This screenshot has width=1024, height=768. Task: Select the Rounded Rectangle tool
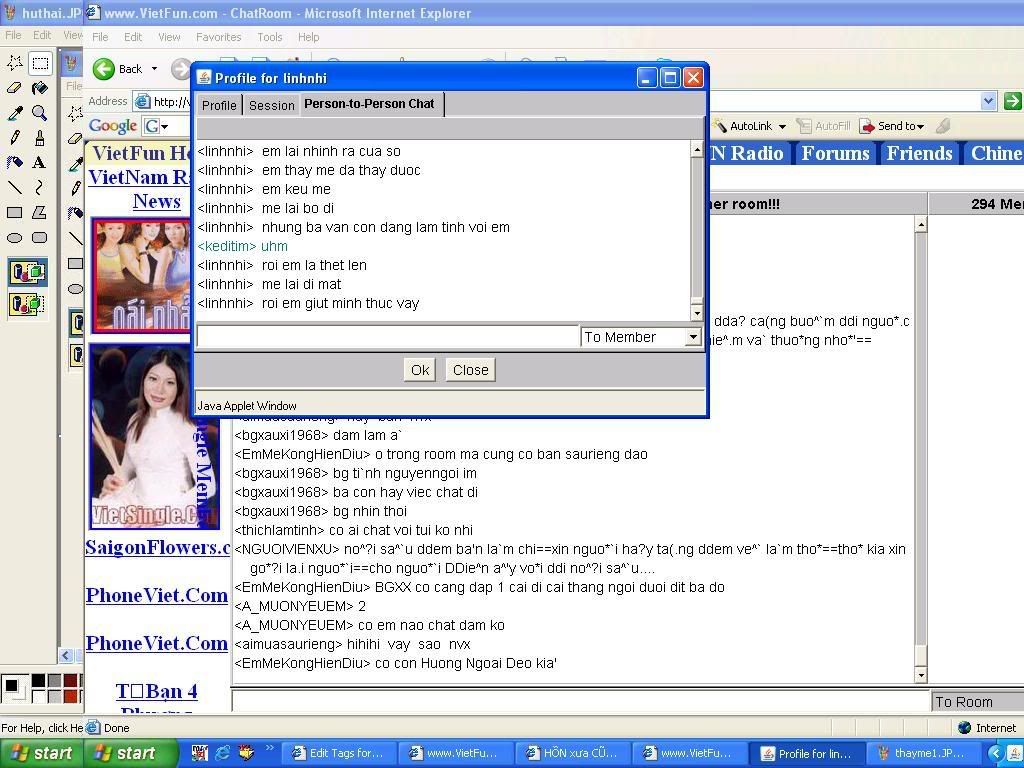coord(40,238)
